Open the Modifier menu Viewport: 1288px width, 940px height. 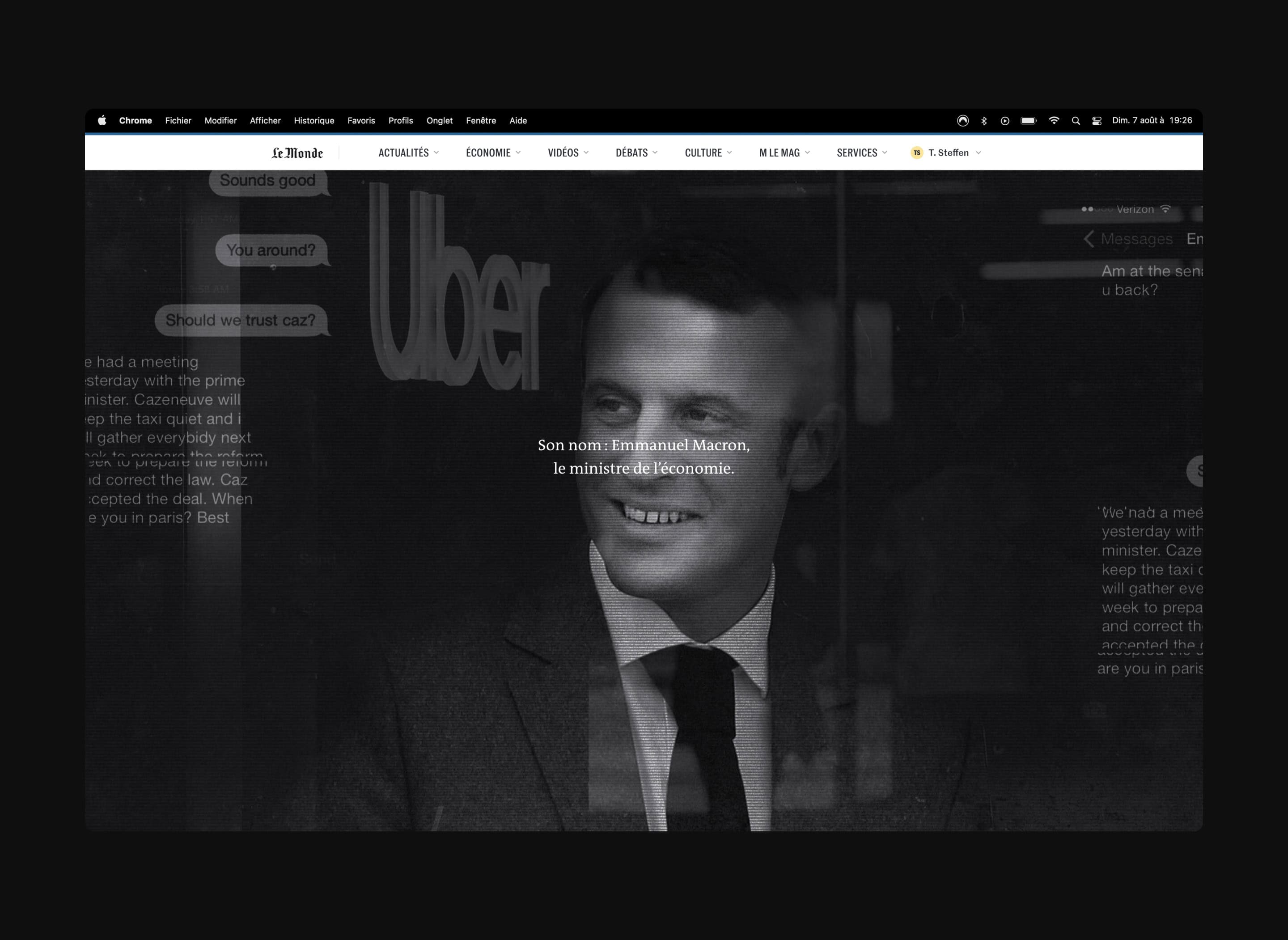(x=221, y=121)
